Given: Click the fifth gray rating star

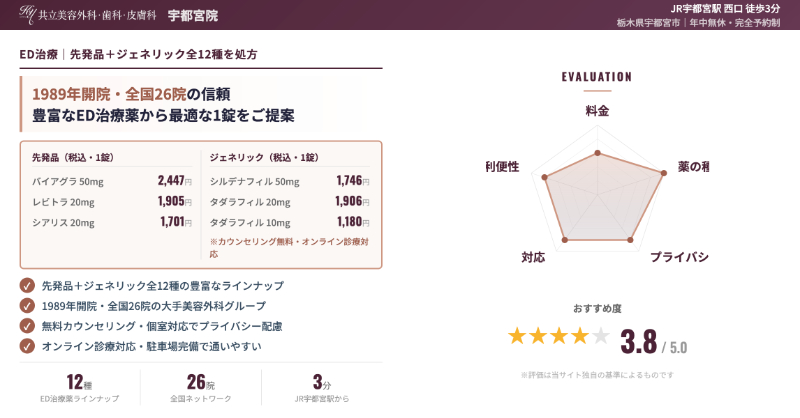Looking at the screenshot, I should click(601, 336).
